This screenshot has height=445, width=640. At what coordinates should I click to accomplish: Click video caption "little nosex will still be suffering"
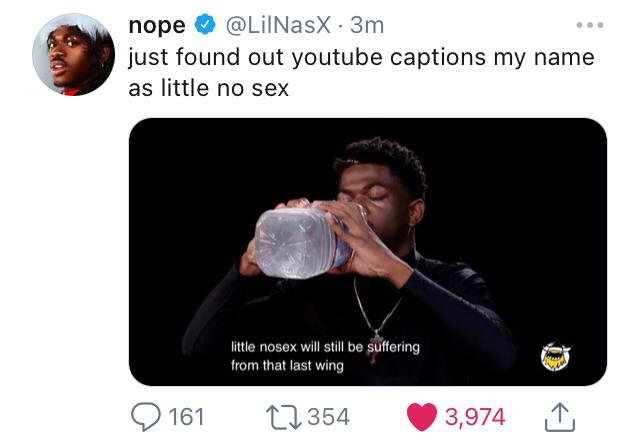[325, 347]
